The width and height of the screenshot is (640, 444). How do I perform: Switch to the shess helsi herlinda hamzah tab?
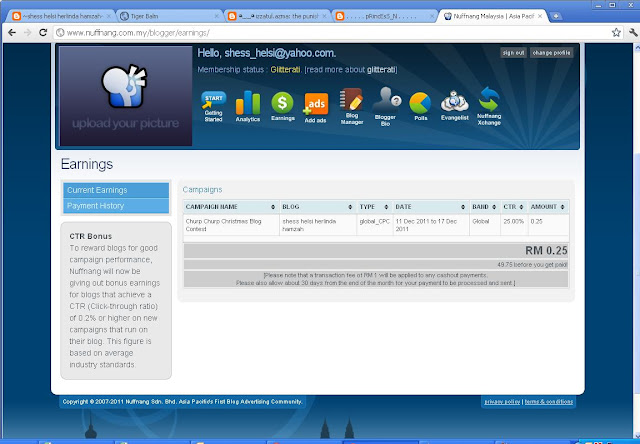tap(61, 16)
